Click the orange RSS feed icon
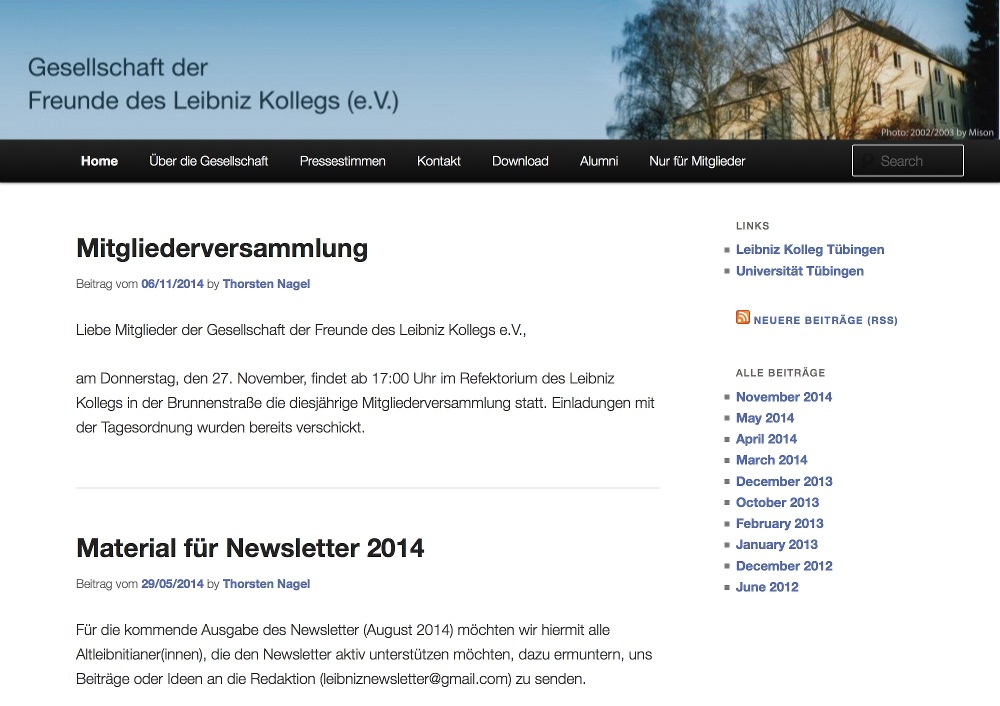 pos(743,317)
